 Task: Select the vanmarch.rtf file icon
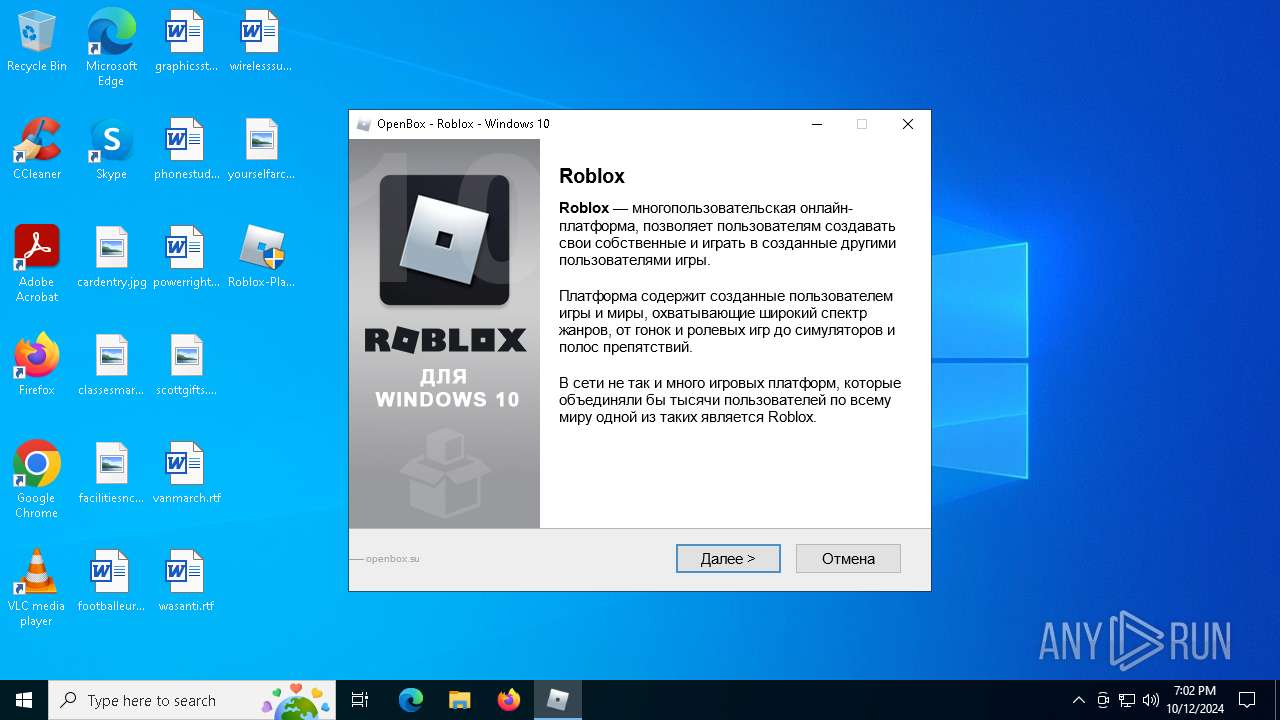click(186, 474)
